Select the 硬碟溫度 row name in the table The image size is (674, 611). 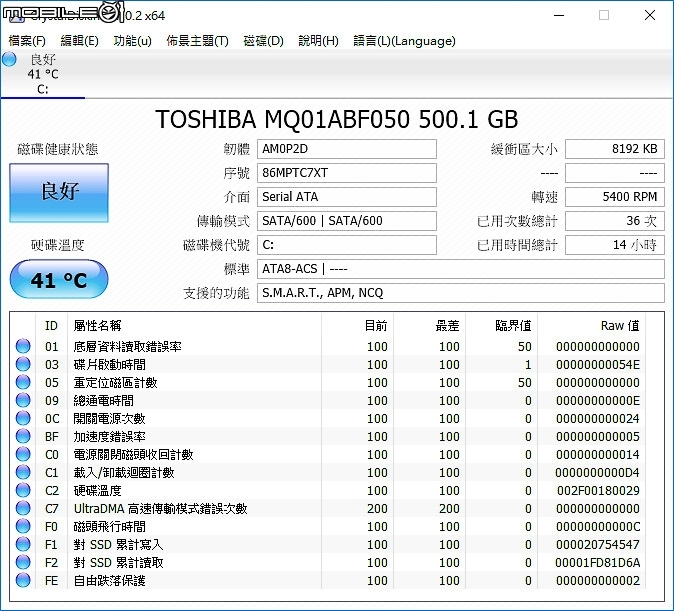pos(97,491)
